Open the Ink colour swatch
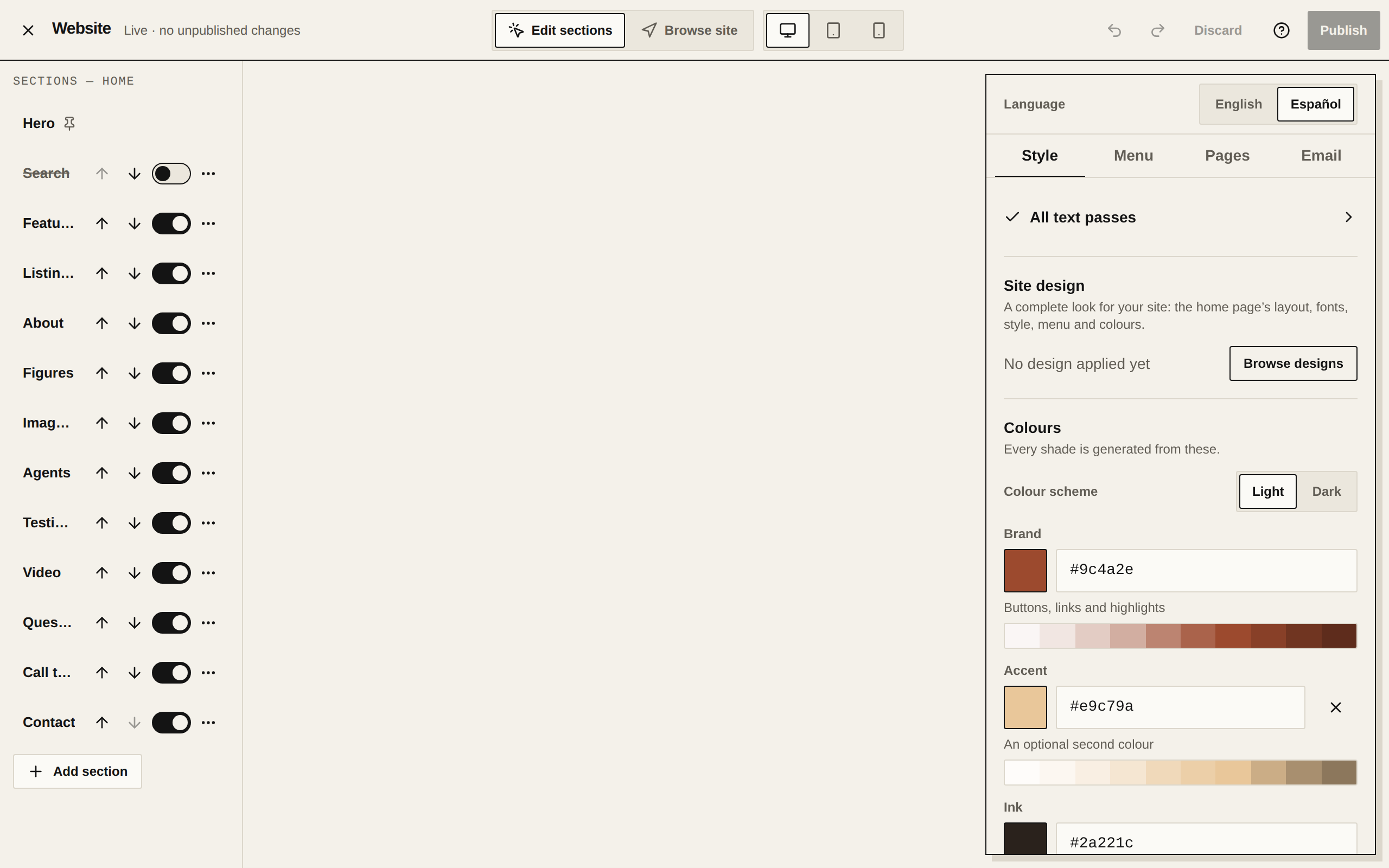 coord(1025,839)
